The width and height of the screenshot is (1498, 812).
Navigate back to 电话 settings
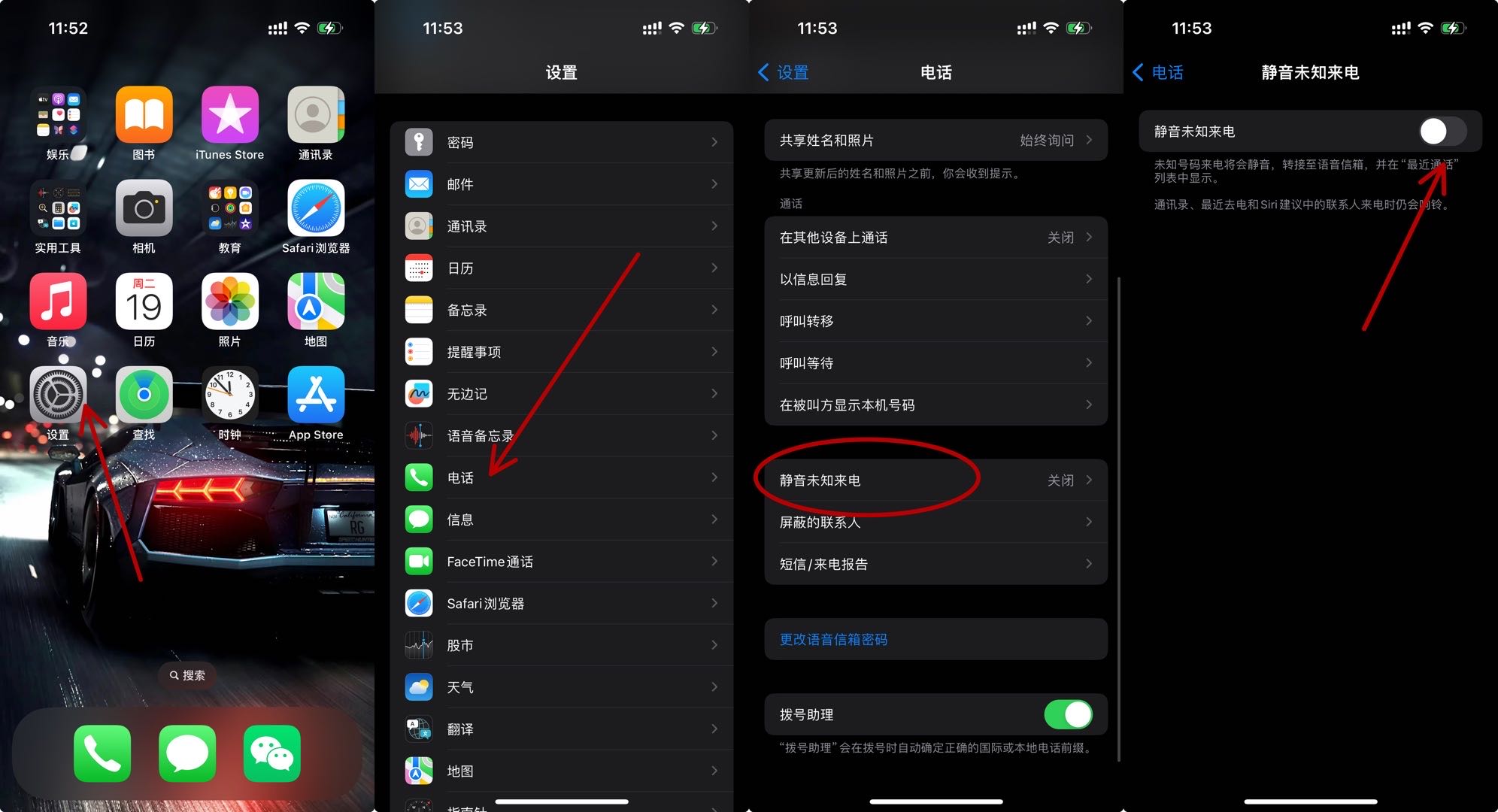(x=1160, y=69)
